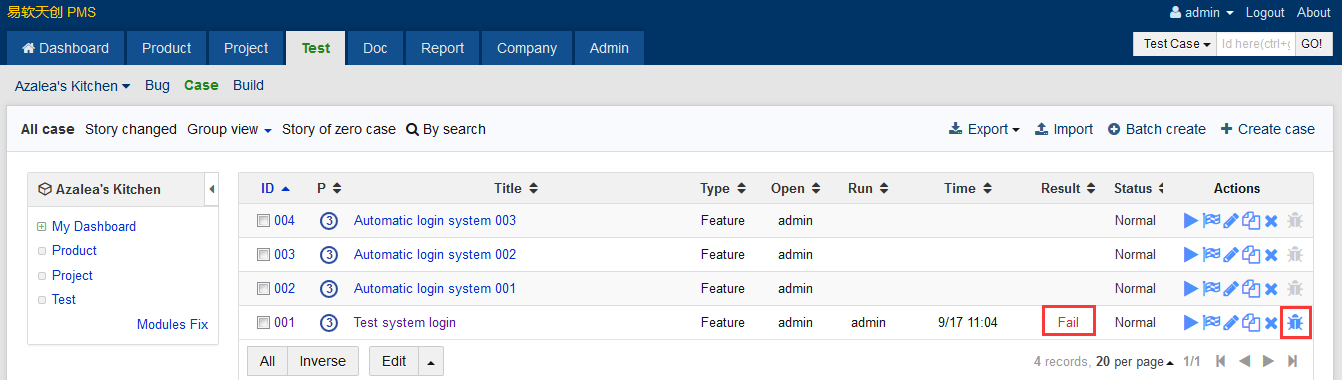View results of case 004 flag icon
This screenshot has height=380, width=1342.
(x=1211, y=220)
